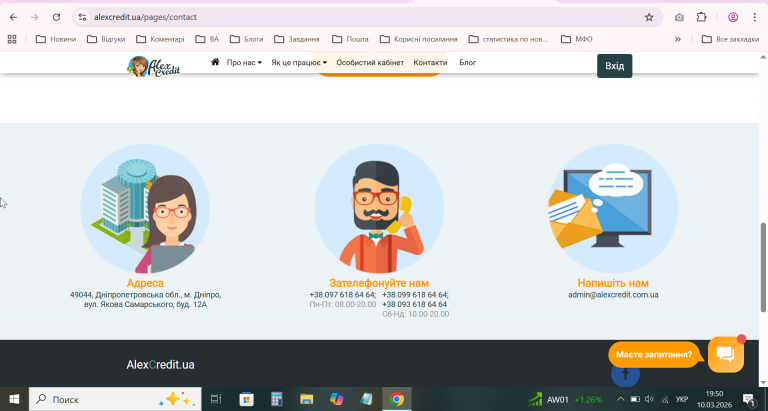Show hidden tray icons chevron

(x=620, y=399)
